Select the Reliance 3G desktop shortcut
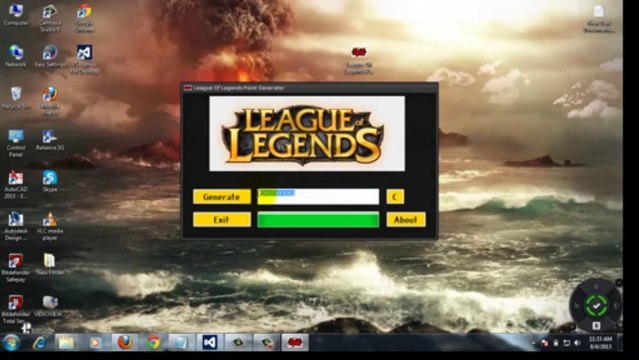Image resolution: width=639 pixels, height=360 pixels. tap(50, 140)
